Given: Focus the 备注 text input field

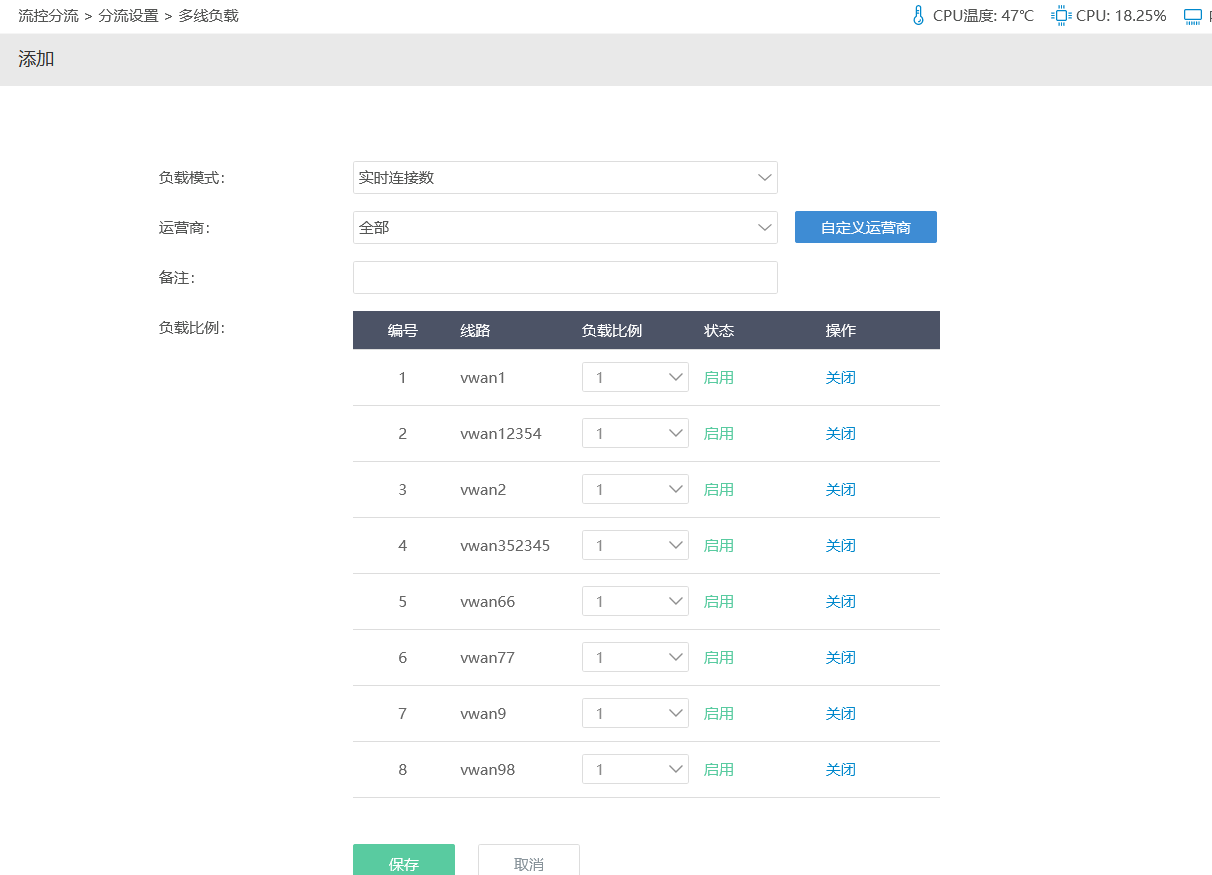Looking at the screenshot, I should click(x=565, y=278).
